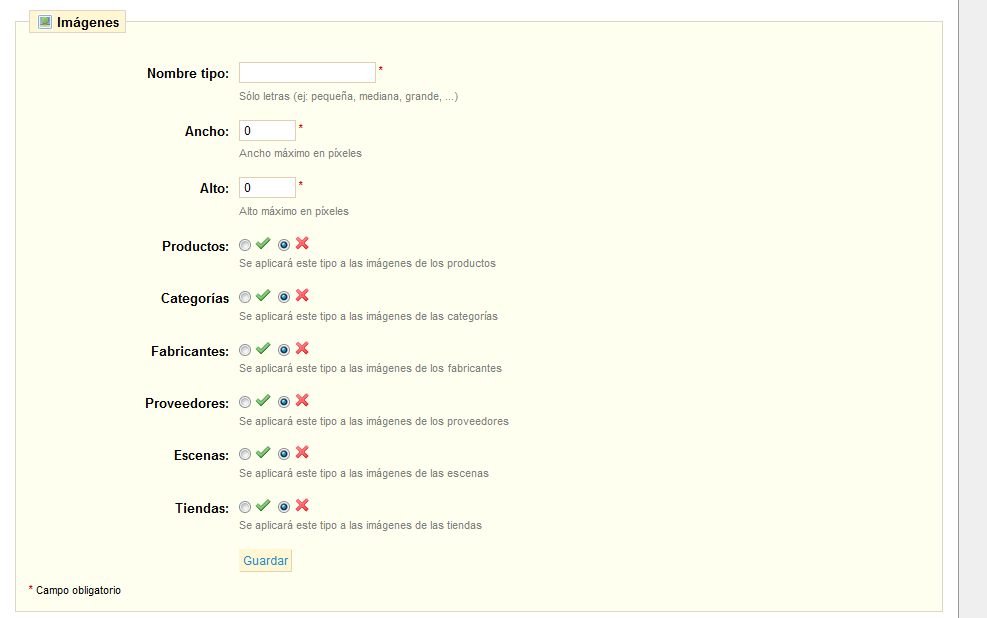Image resolution: width=987 pixels, height=618 pixels.
Task: Select the Ancho input field
Action: pos(266,130)
